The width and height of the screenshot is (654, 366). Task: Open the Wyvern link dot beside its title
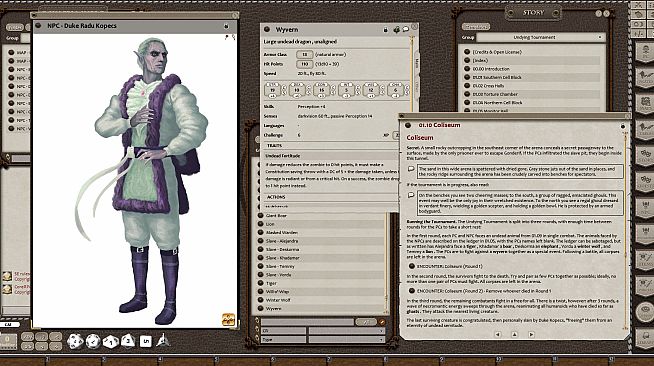(267, 30)
